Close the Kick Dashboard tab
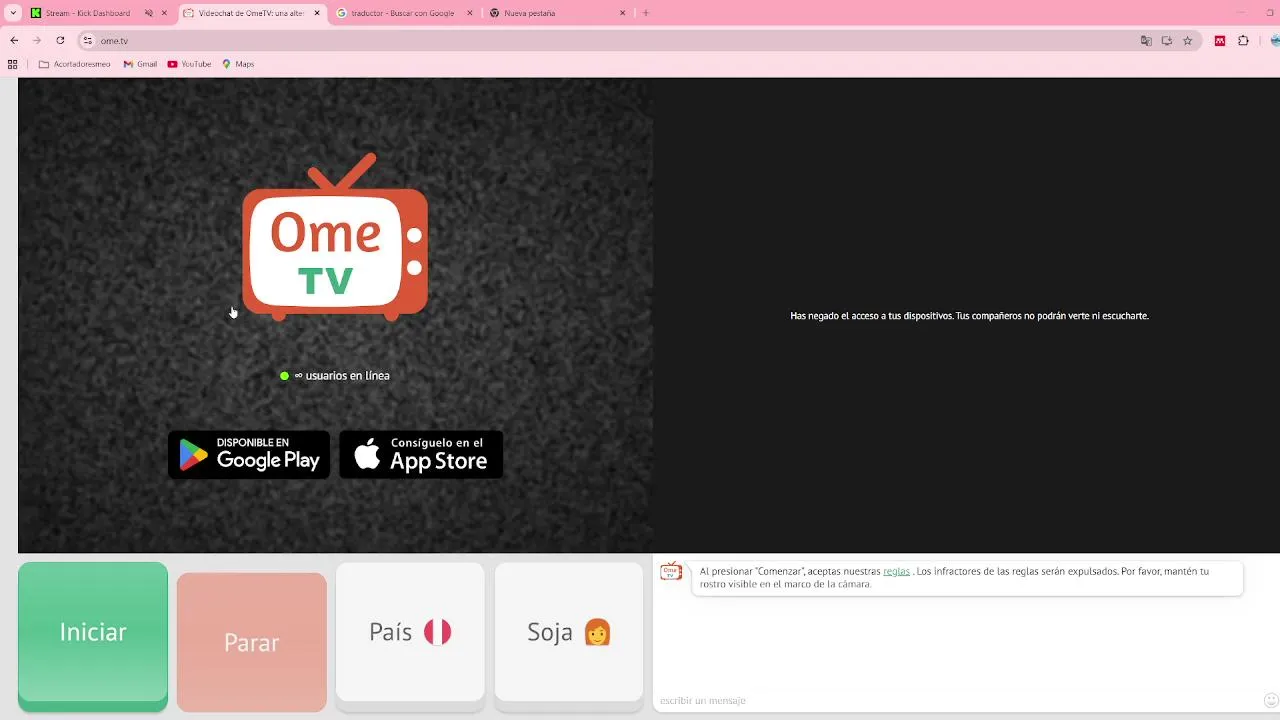The width and height of the screenshot is (1280, 720). pos(164,13)
